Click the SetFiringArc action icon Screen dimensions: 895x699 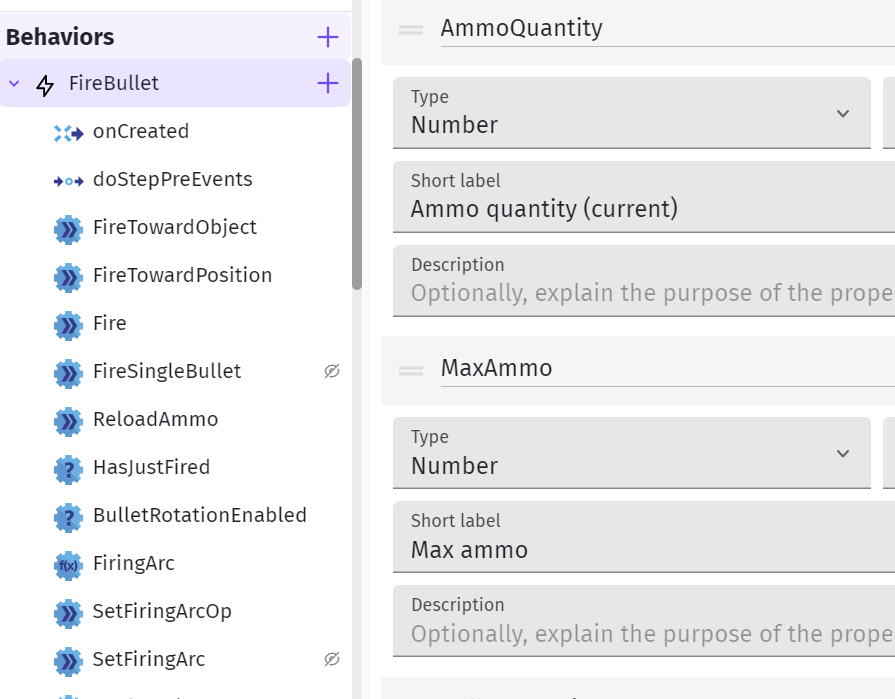[68, 661]
